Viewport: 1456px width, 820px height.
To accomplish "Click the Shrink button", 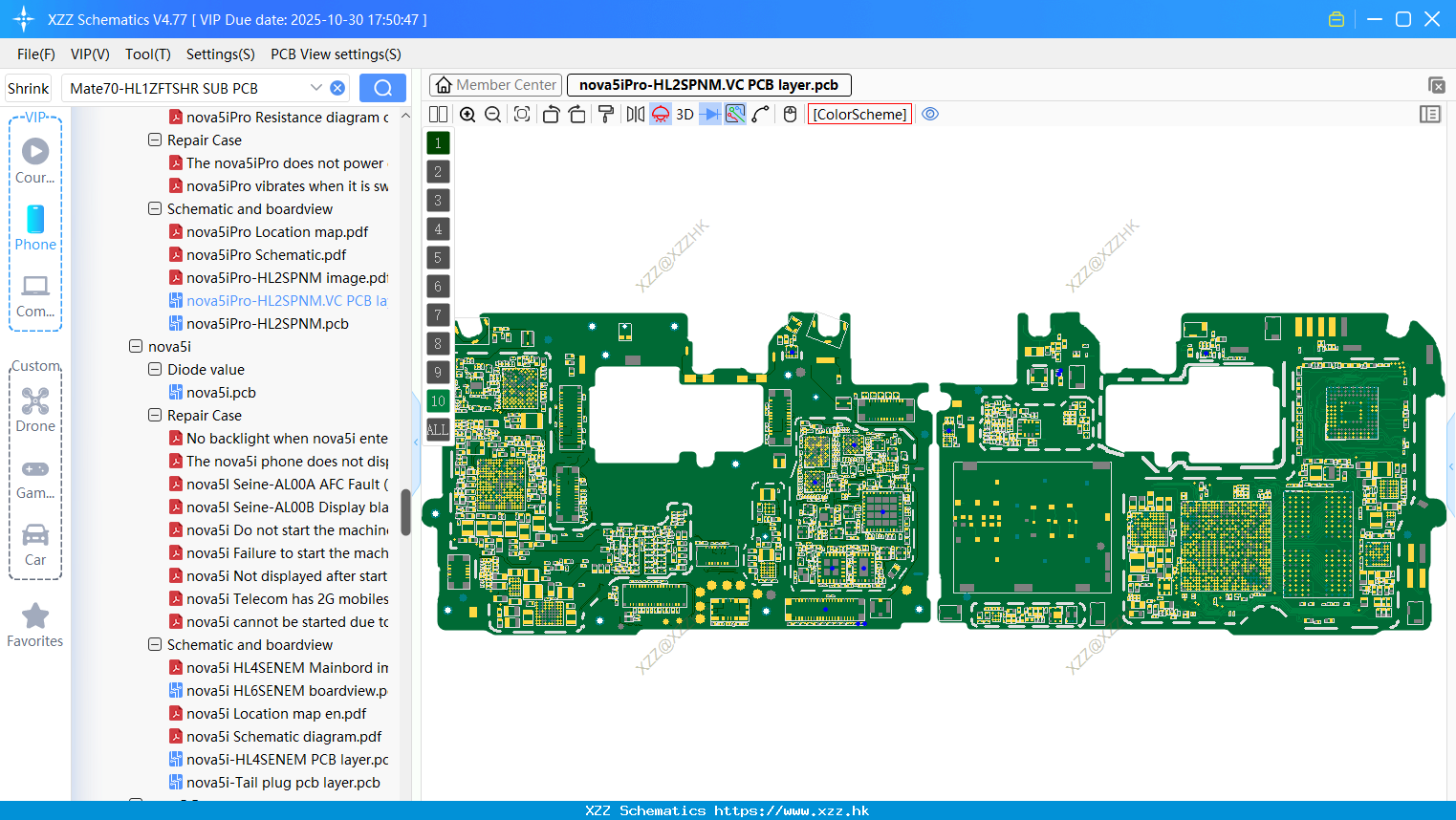I will click(28, 88).
